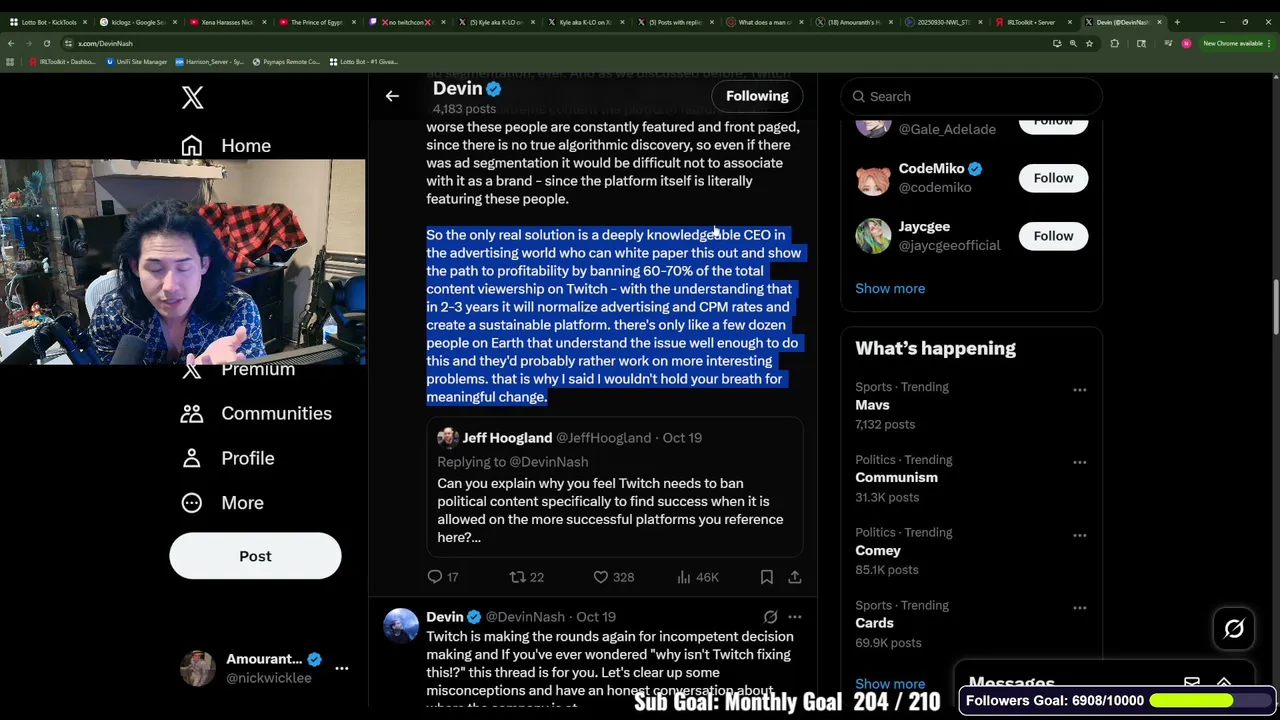Open more options for Comey trend
Screen dimensions: 1280x720
click(1079, 536)
